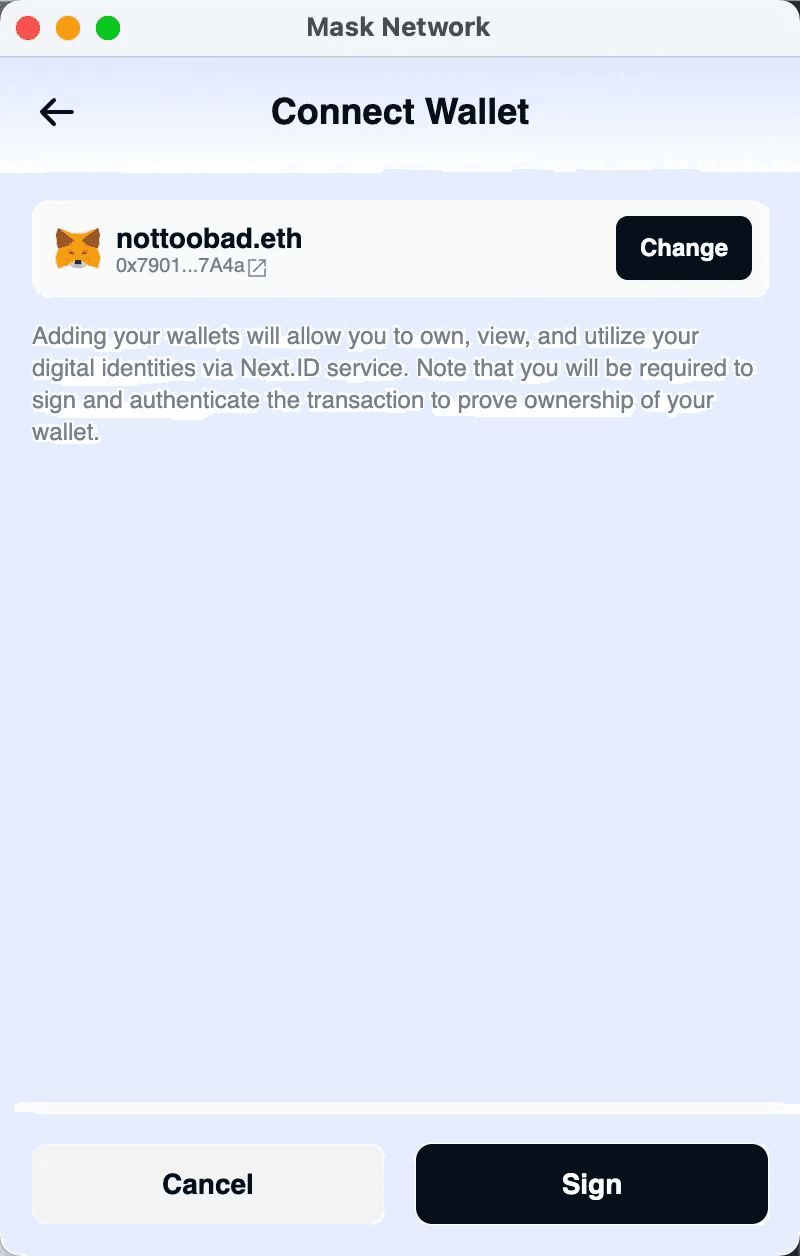800x1256 pixels.
Task: Sign to prove wallet ownership
Action: coord(592,1184)
